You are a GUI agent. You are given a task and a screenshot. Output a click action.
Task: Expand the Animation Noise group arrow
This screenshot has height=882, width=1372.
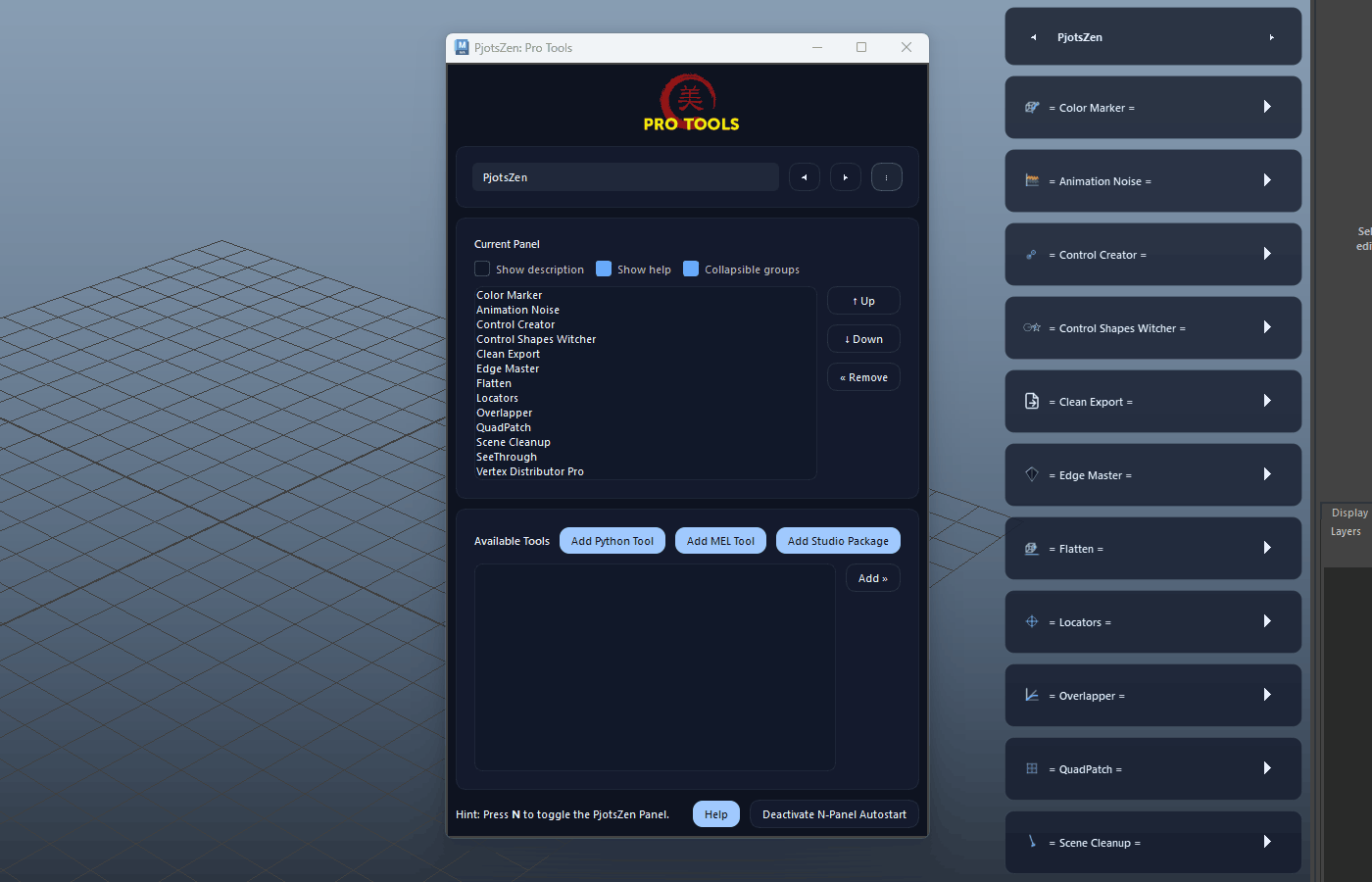1267,180
